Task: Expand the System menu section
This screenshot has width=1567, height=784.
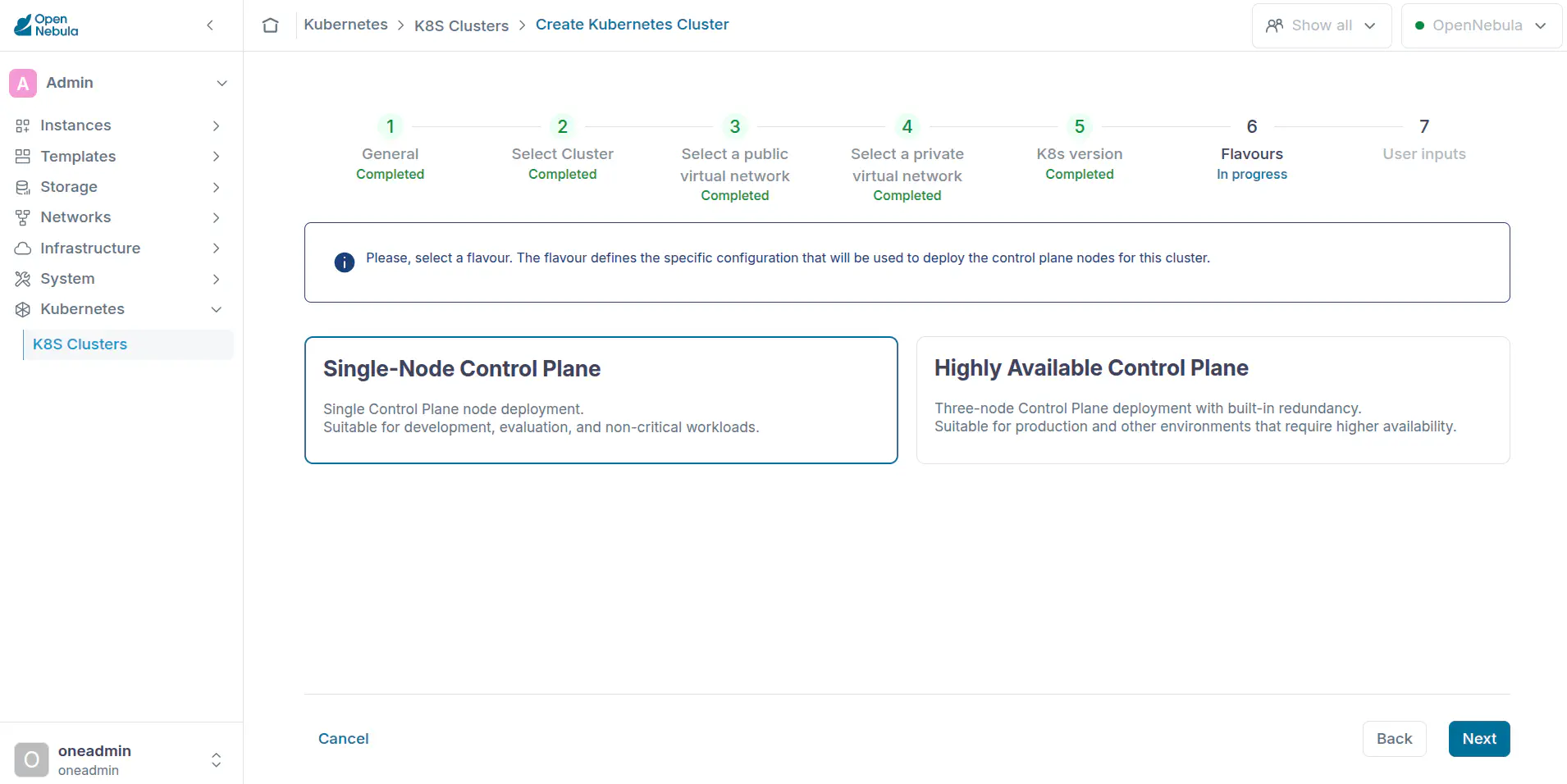Action: tap(217, 279)
